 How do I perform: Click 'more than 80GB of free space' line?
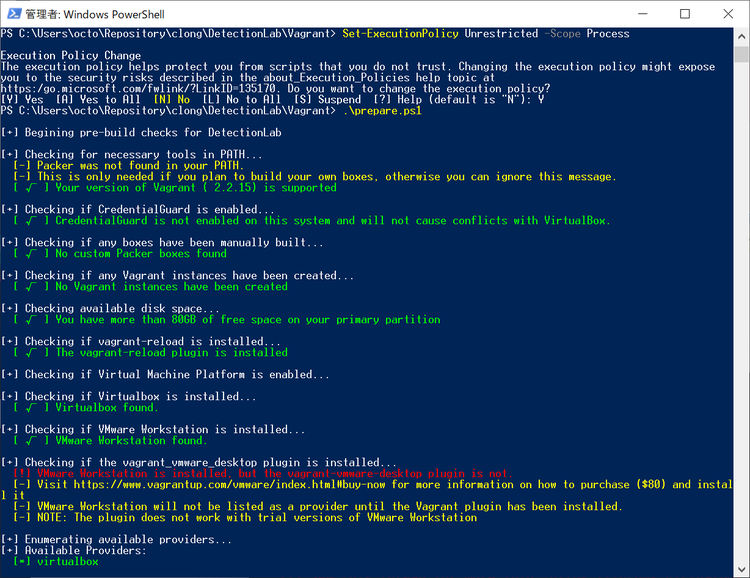click(x=227, y=320)
